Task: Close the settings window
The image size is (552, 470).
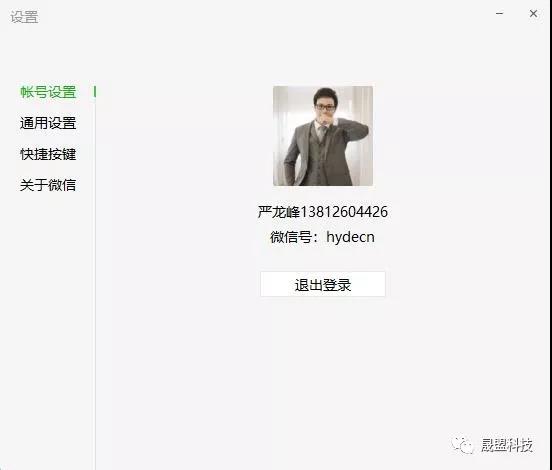Action: pos(533,14)
